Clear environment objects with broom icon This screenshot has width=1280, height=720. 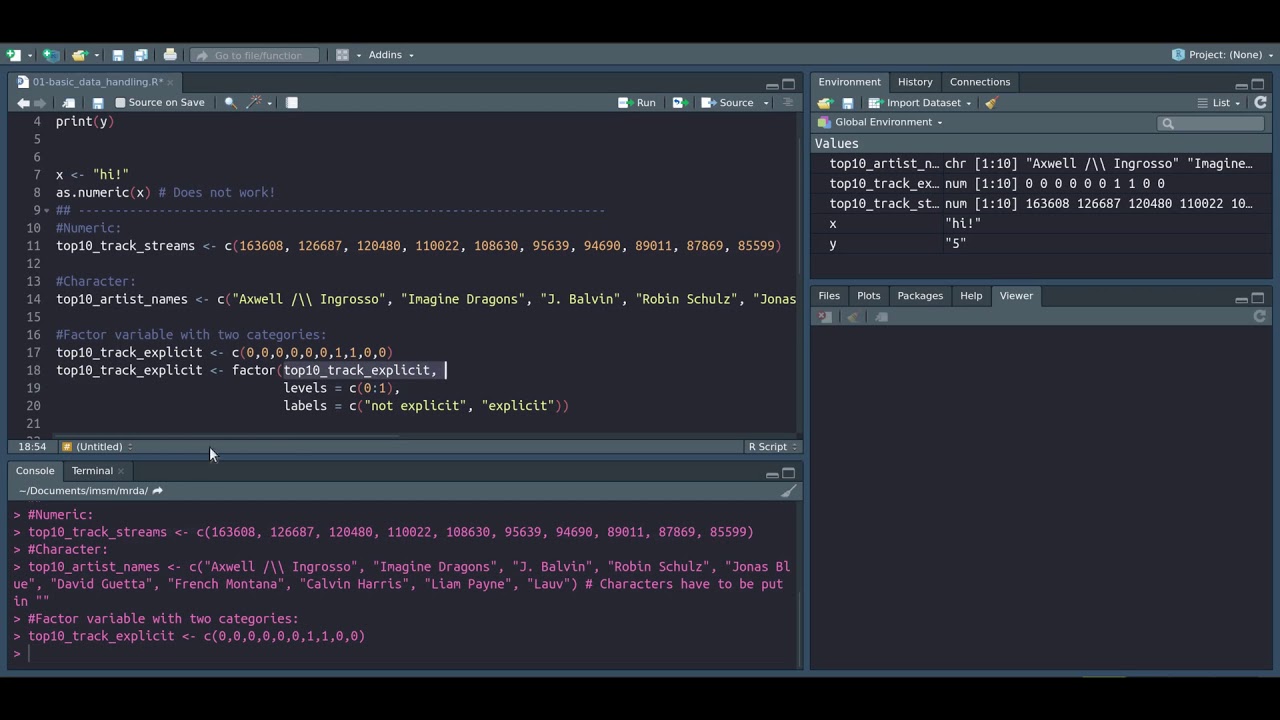tap(991, 103)
